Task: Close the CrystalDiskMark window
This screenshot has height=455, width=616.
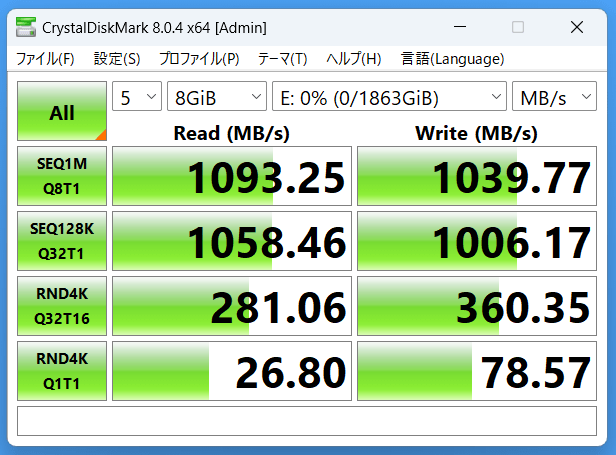Action: coord(577,27)
